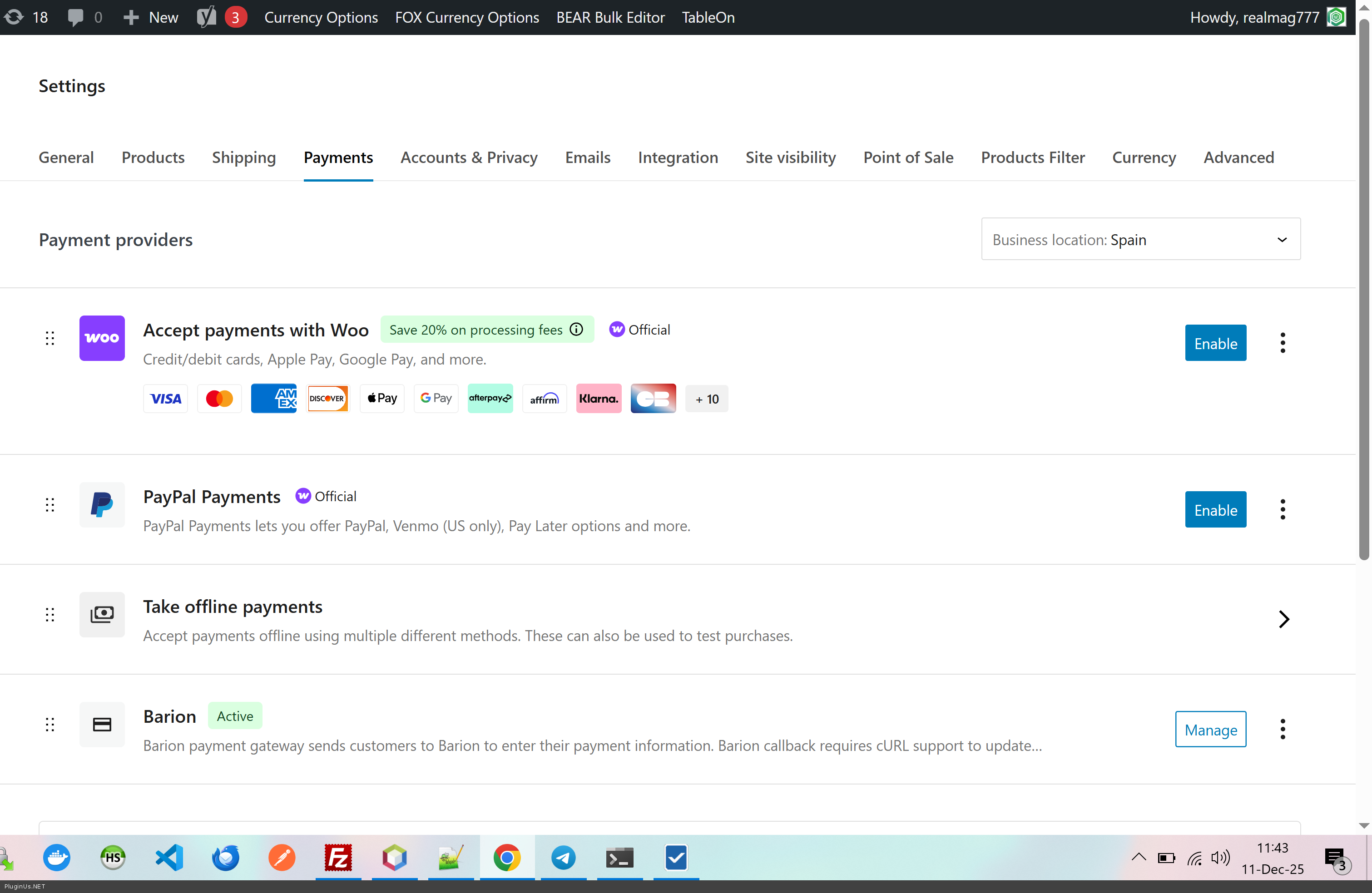Click the PayPal logo icon
Screen dimensions: 1372x893
101,505
